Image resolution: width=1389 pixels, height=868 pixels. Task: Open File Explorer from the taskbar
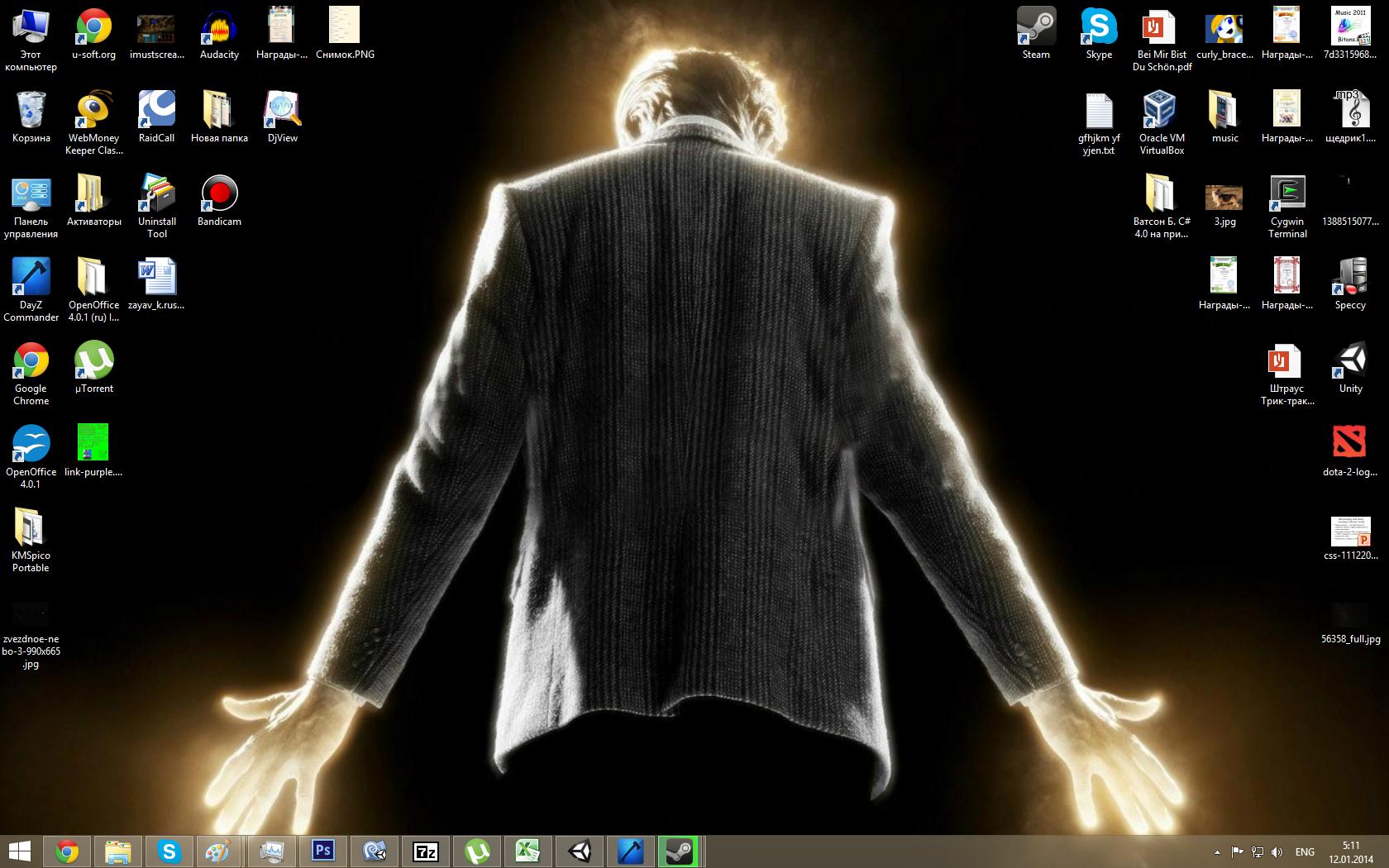118,851
